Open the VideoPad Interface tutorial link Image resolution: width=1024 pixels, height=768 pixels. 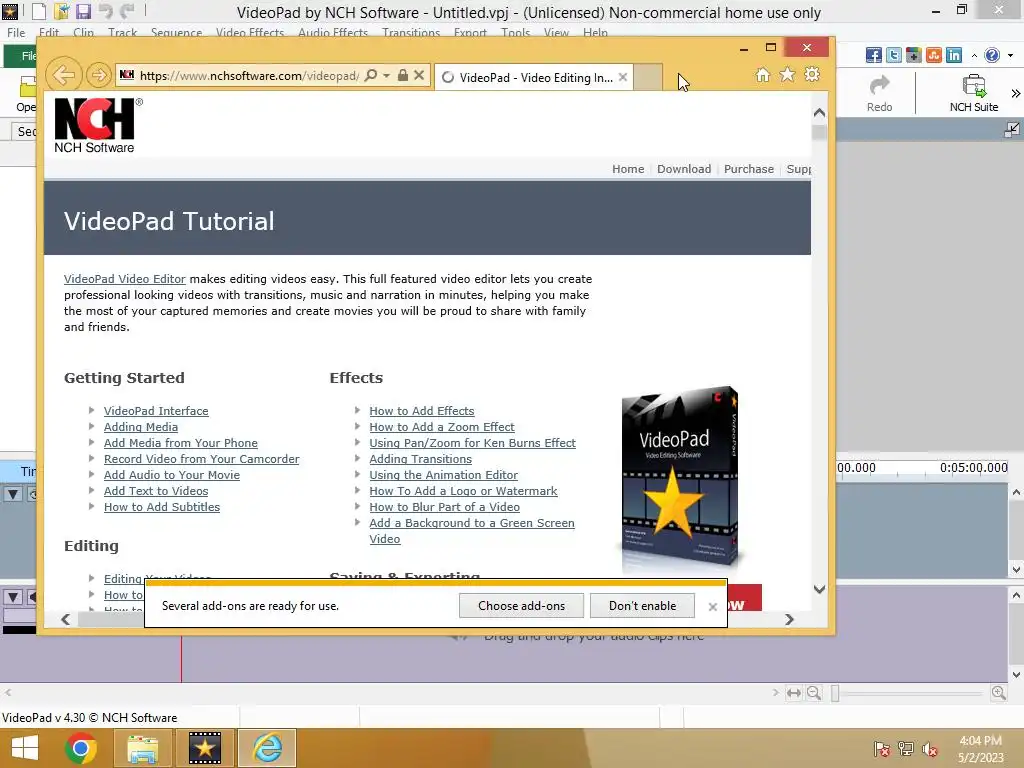pyautogui.click(x=156, y=411)
